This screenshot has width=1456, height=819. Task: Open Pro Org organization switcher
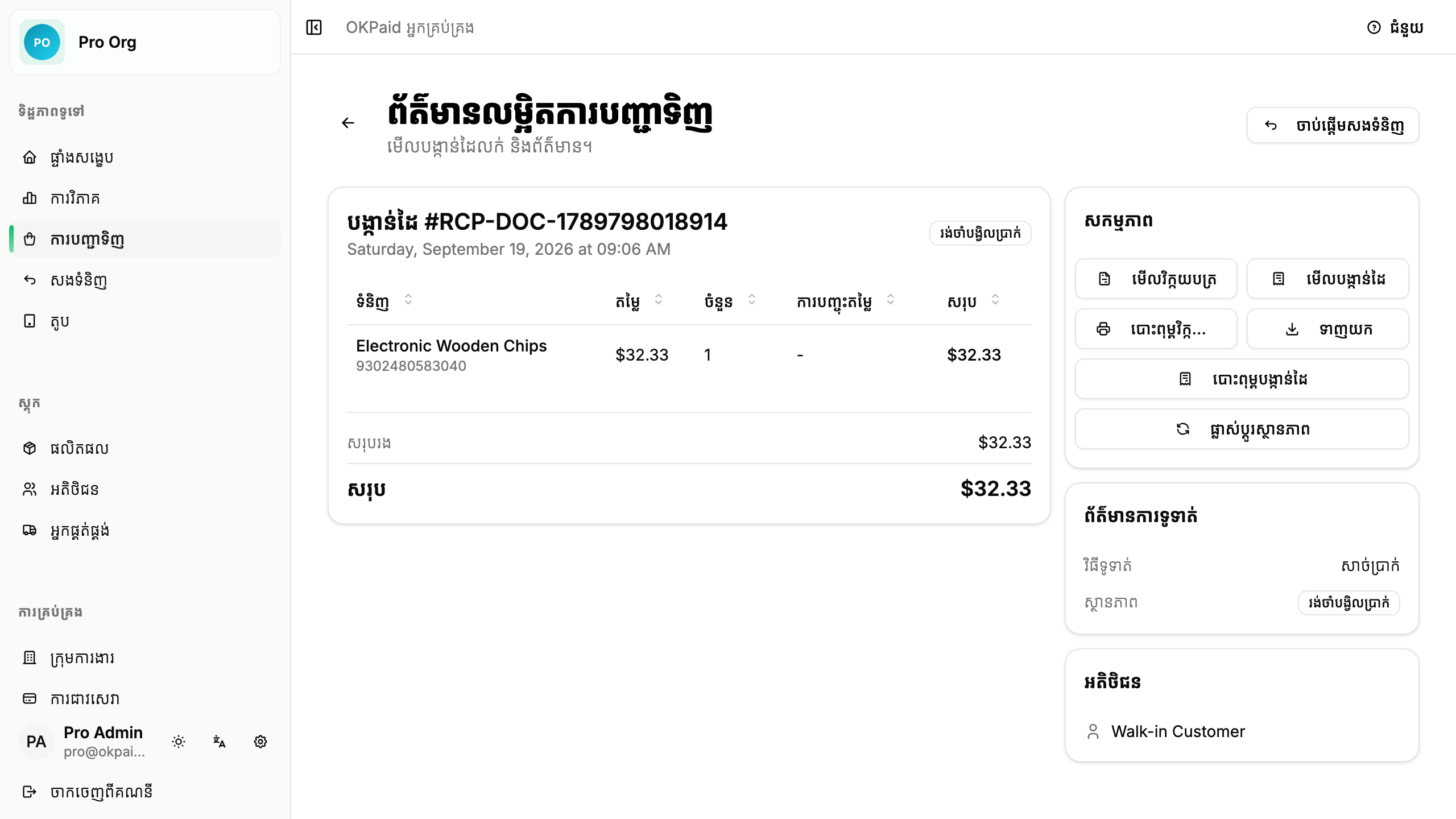tap(145, 42)
